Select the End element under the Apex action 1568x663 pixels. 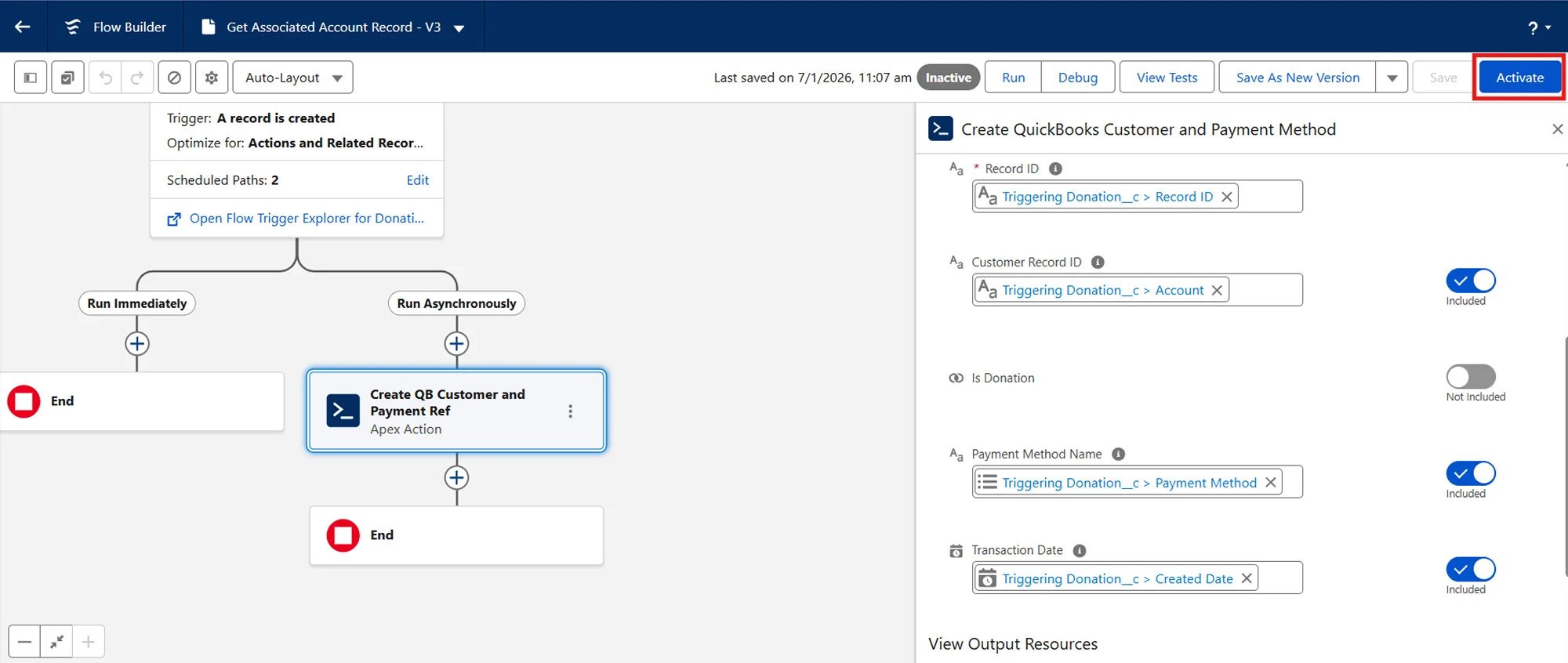(x=456, y=535)
